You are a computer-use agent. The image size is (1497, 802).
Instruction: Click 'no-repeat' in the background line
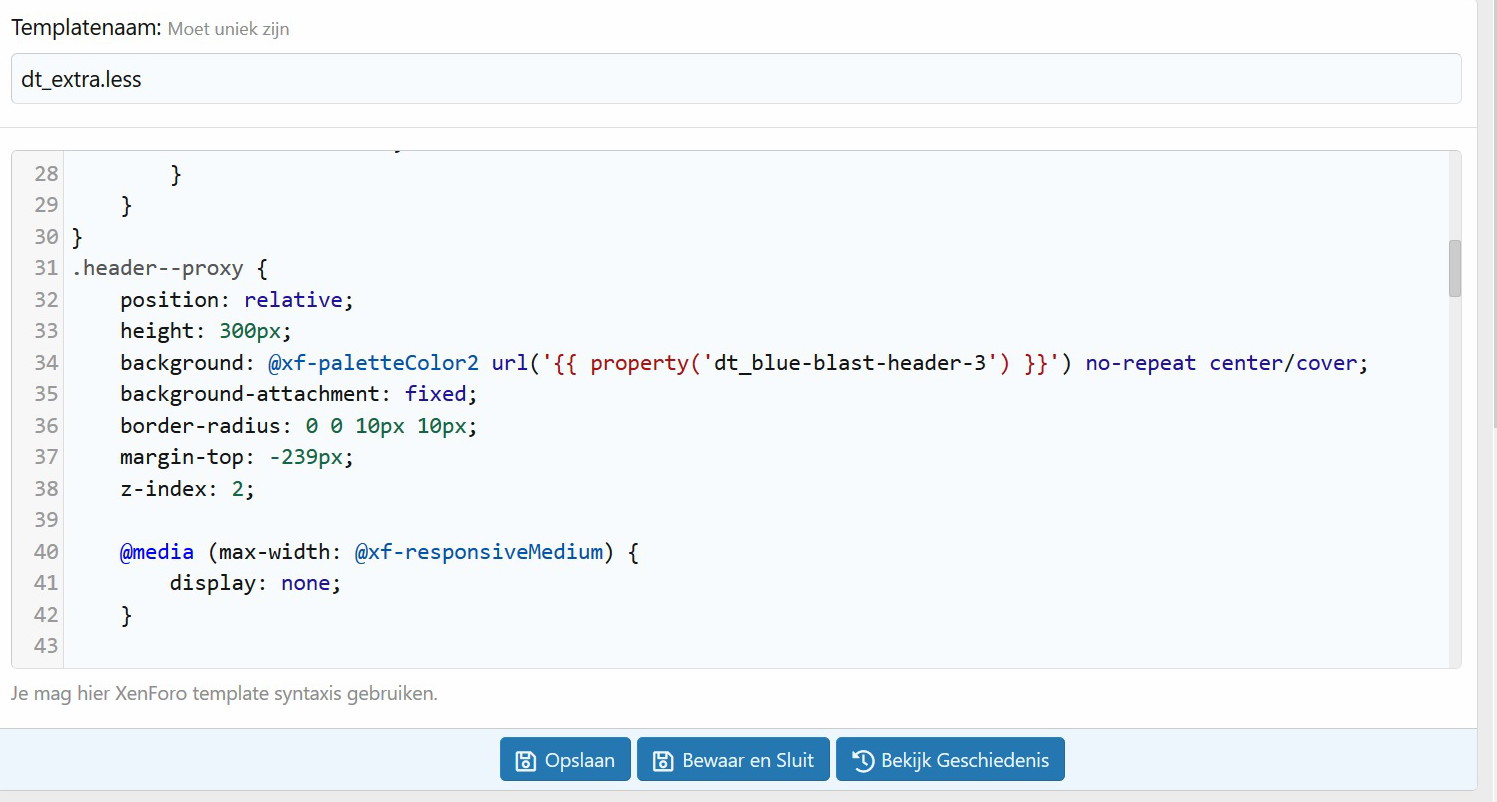click(1140, 363)
